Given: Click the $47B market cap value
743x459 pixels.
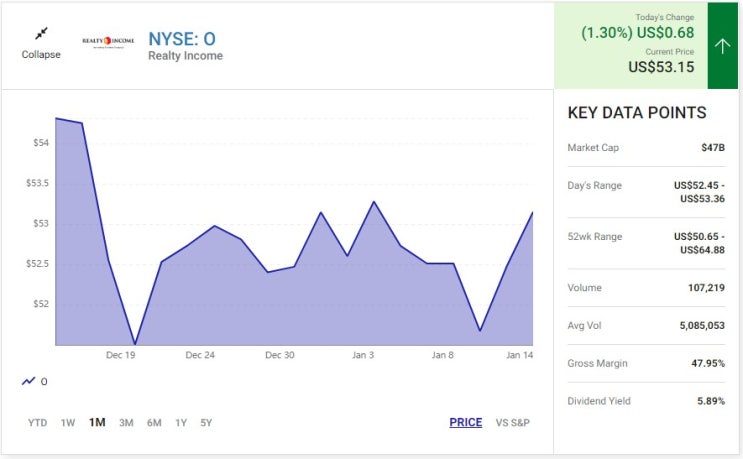Looking at the screenshot, I should (x=713, y=147).
